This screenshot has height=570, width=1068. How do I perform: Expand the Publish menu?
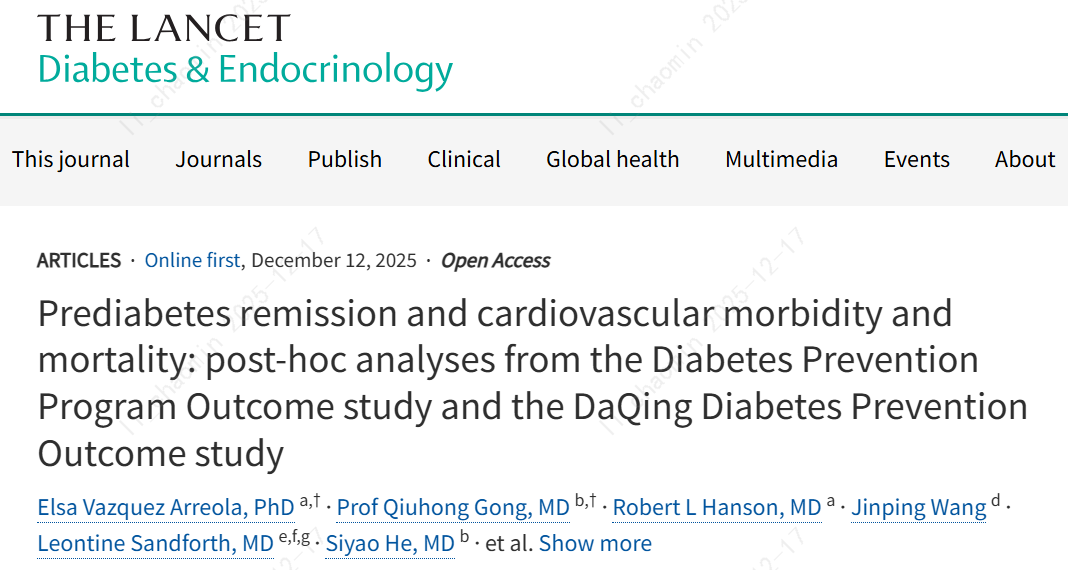coord(345,160)
